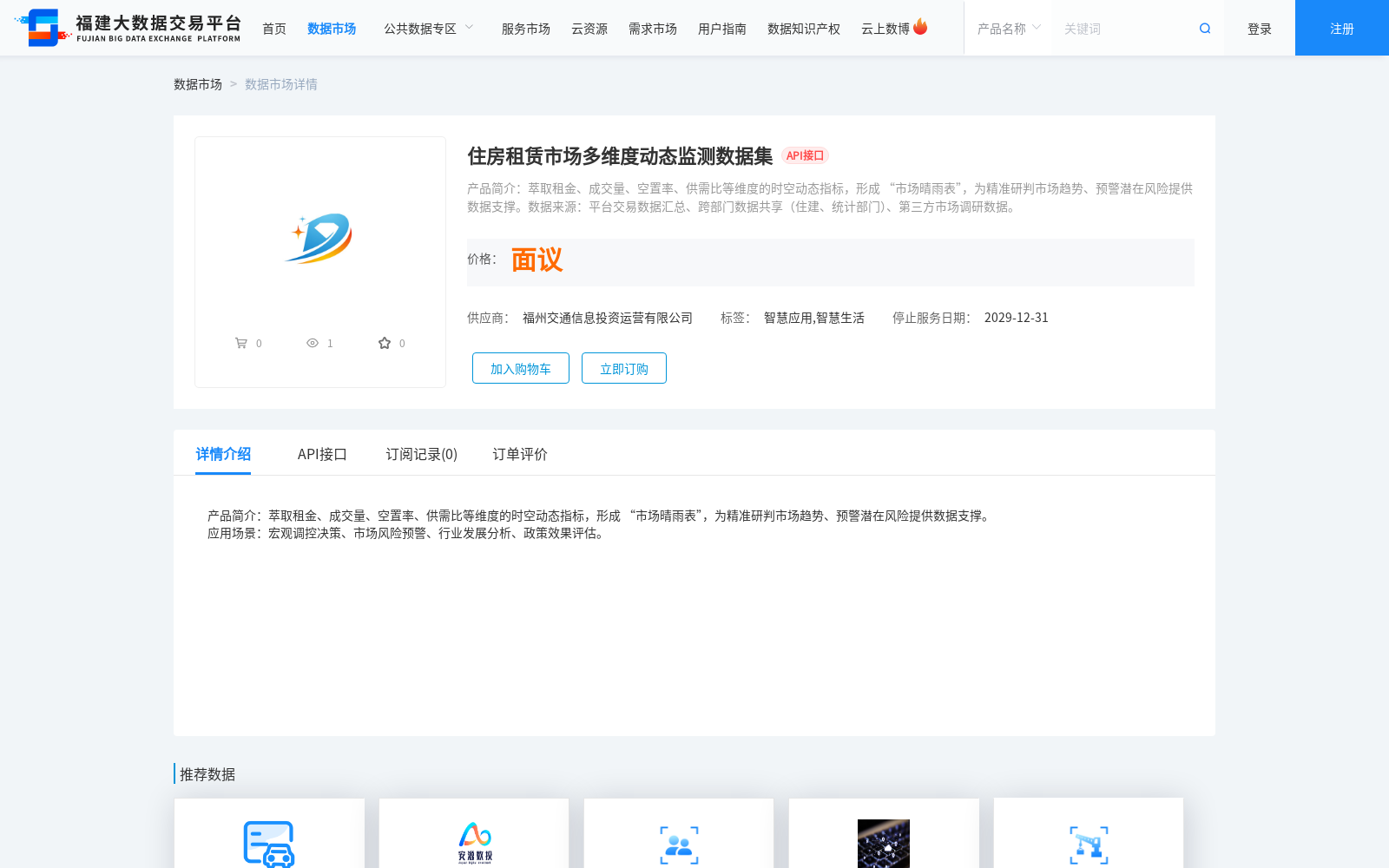
Task: Select 数据市场 in the top navigation
Action: (332, 29)
